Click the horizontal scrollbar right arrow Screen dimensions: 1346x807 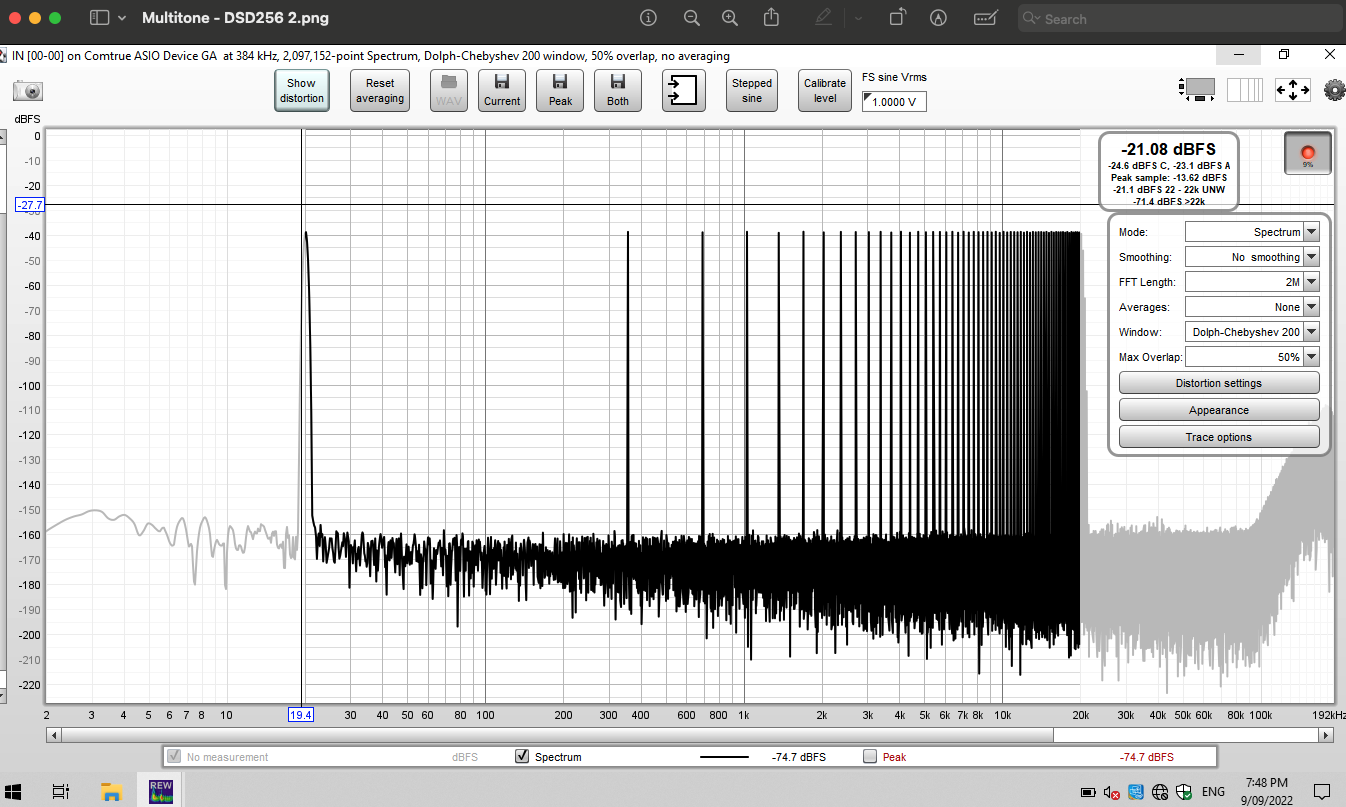pyautogui.click(x=1326, y=735)
